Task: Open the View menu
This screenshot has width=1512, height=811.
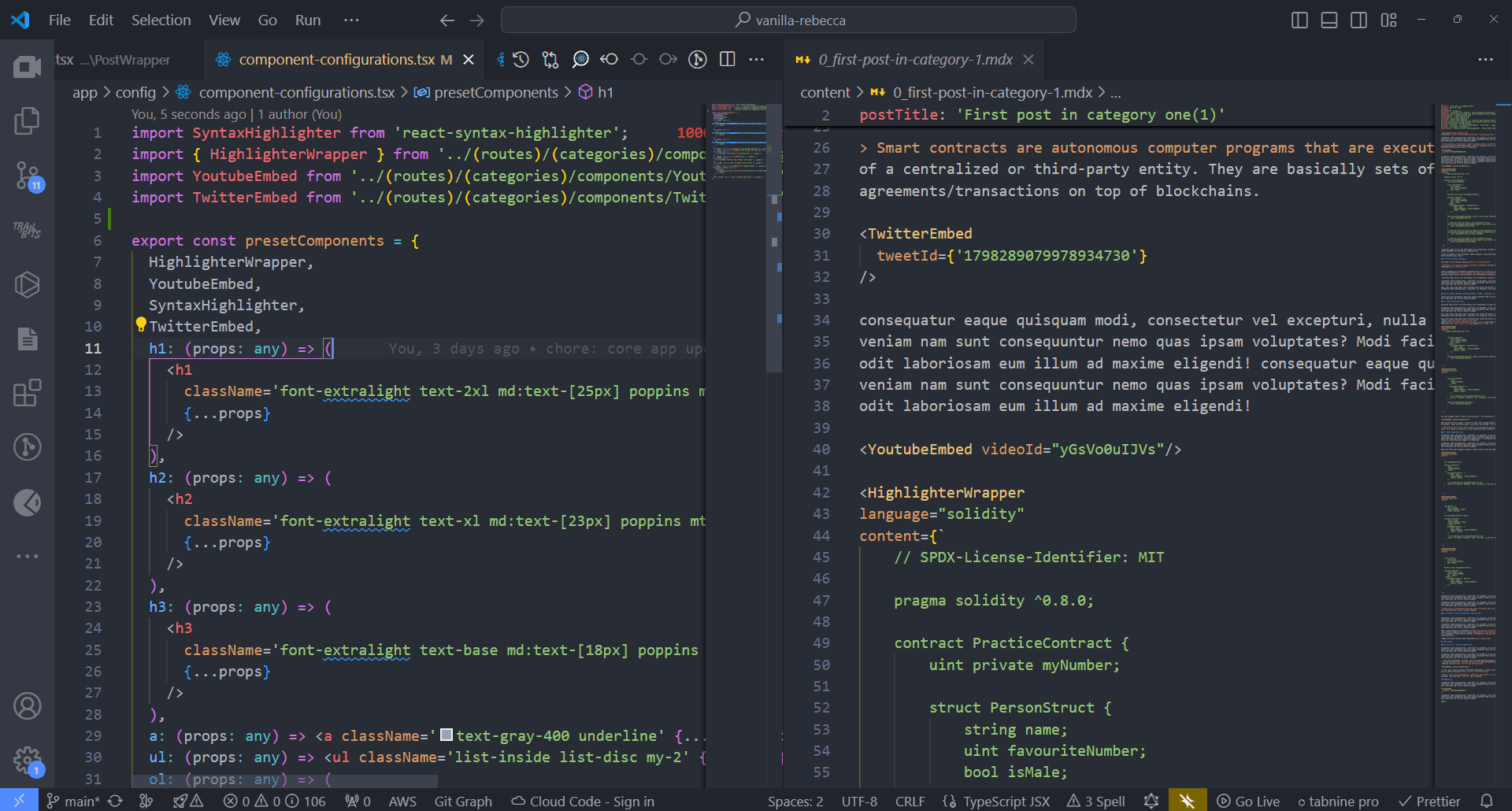Action: pyautogui.click(x=224, y=20)
